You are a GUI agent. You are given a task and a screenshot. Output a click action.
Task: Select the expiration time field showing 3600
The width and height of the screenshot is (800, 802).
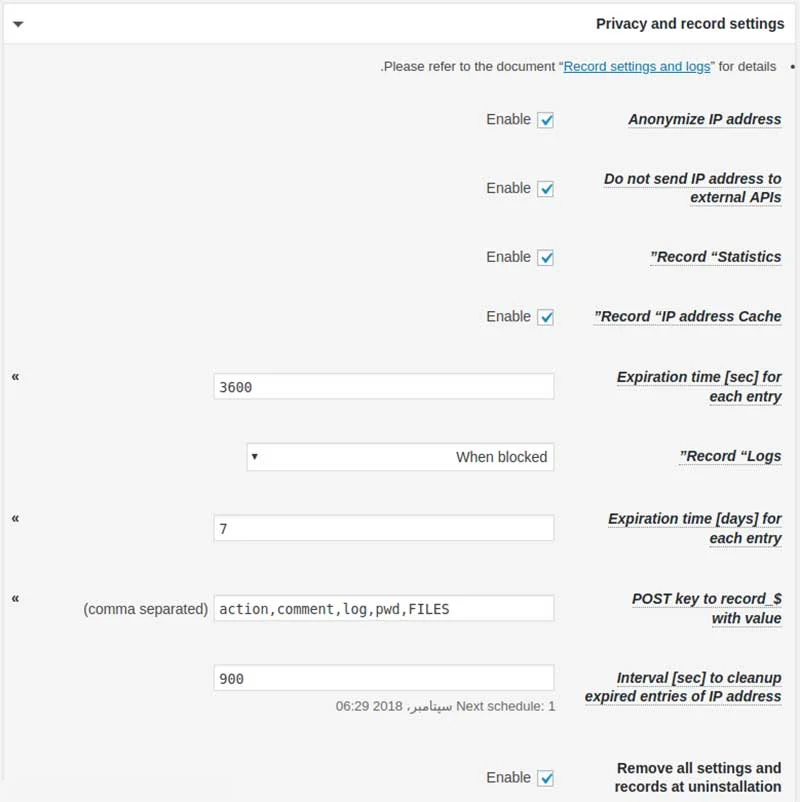(x=385, y=385)
